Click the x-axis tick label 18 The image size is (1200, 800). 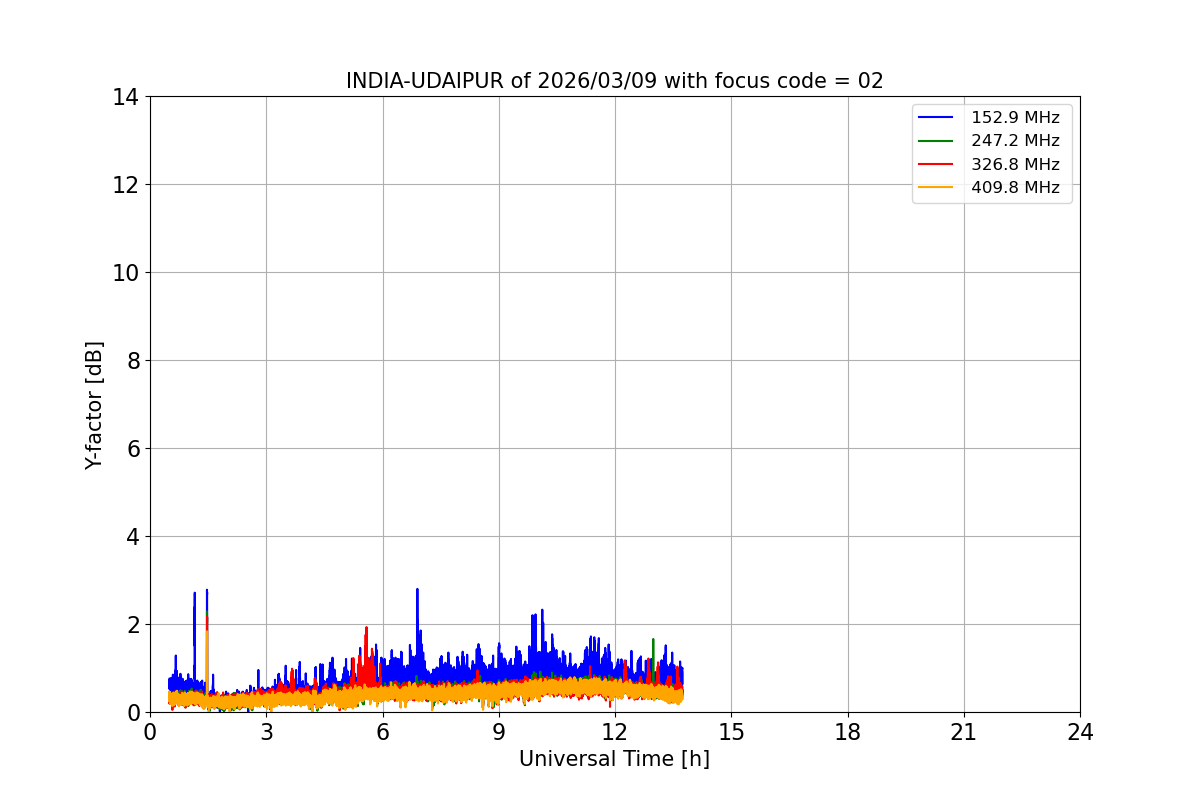tap(847, 732)
